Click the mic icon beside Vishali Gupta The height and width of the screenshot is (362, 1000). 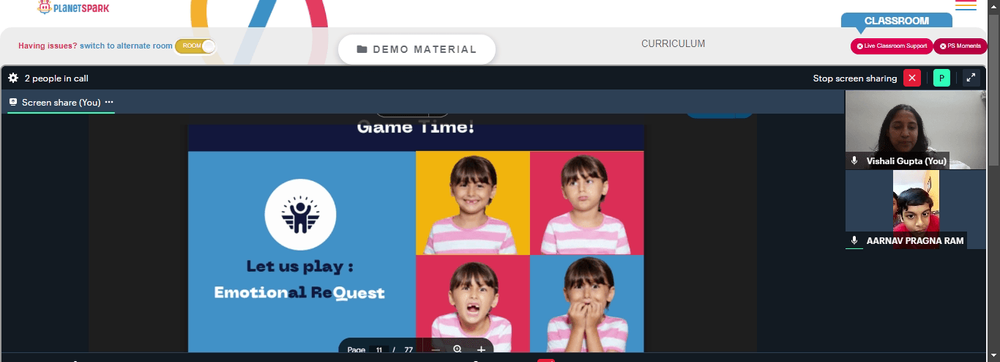[x=855, y=161]
